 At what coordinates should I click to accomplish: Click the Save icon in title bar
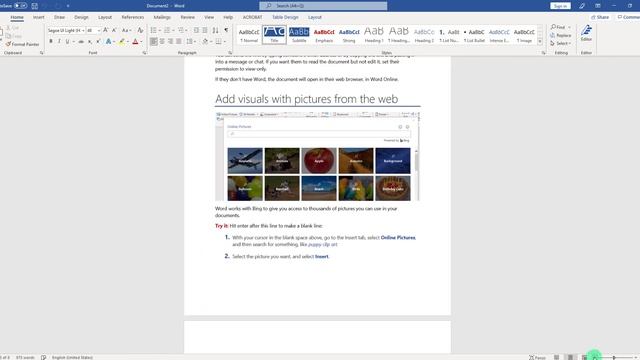(x=35, y=6)
